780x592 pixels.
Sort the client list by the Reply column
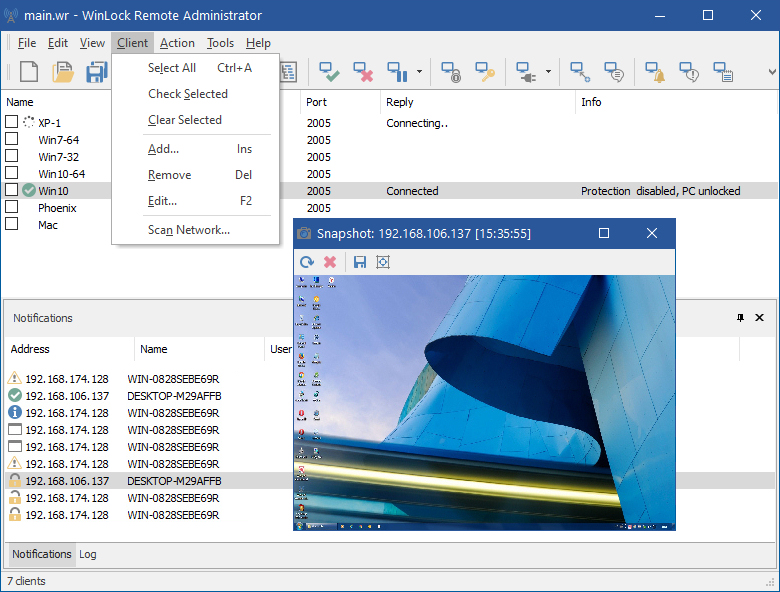pyautogui.click(x=400, y=102)
